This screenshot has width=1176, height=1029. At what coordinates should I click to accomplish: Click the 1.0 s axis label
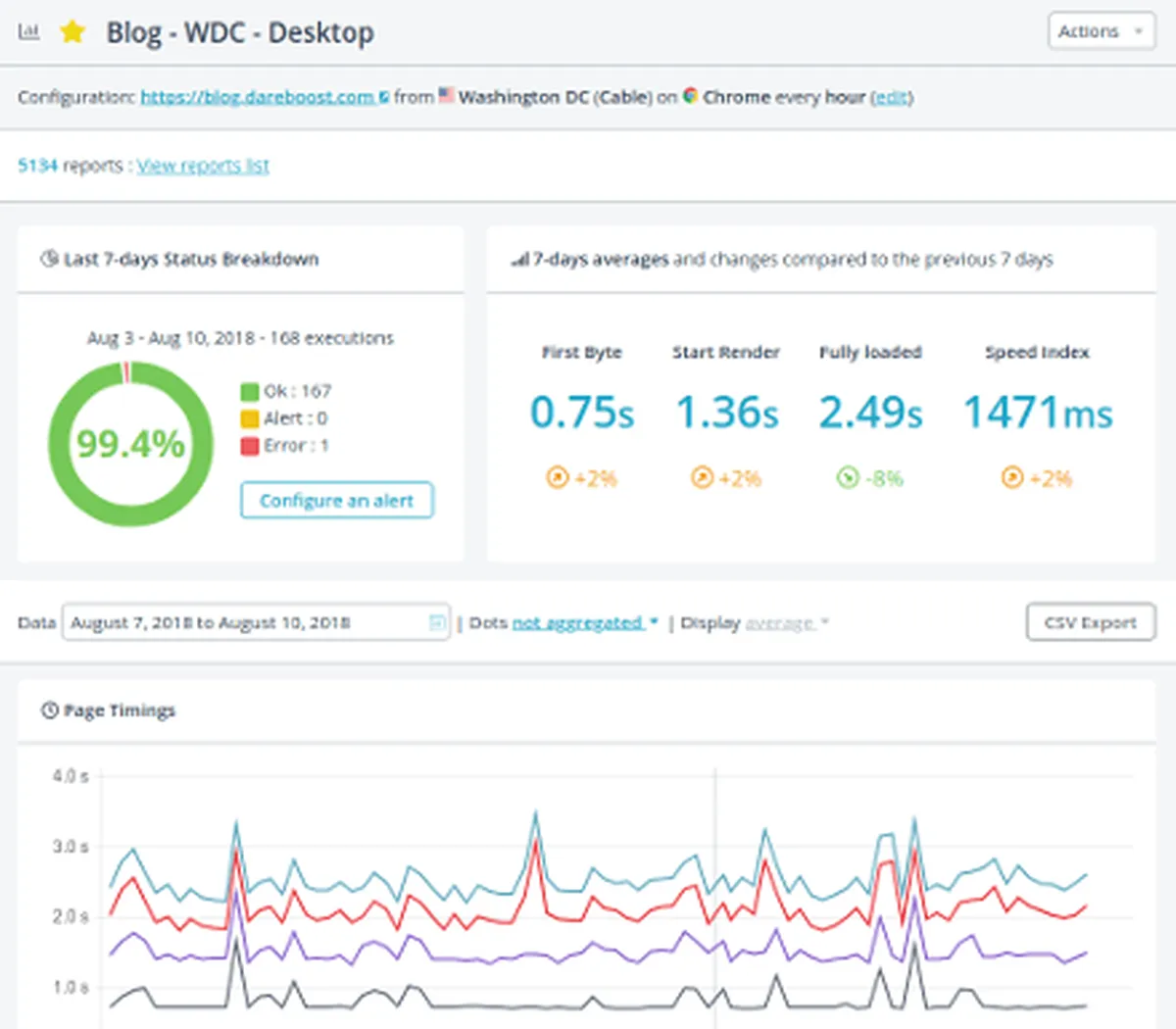click(71, 987)
